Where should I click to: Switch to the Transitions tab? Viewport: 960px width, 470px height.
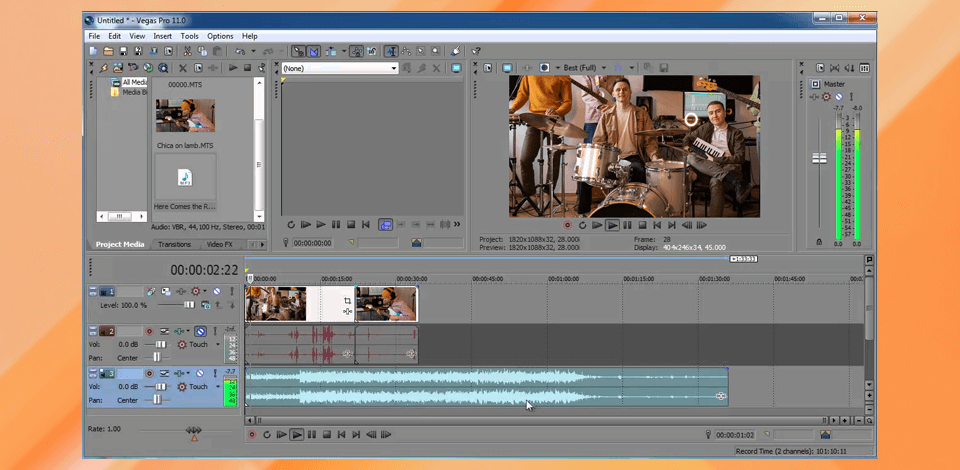pyautogui.click(x=174, y=244)
